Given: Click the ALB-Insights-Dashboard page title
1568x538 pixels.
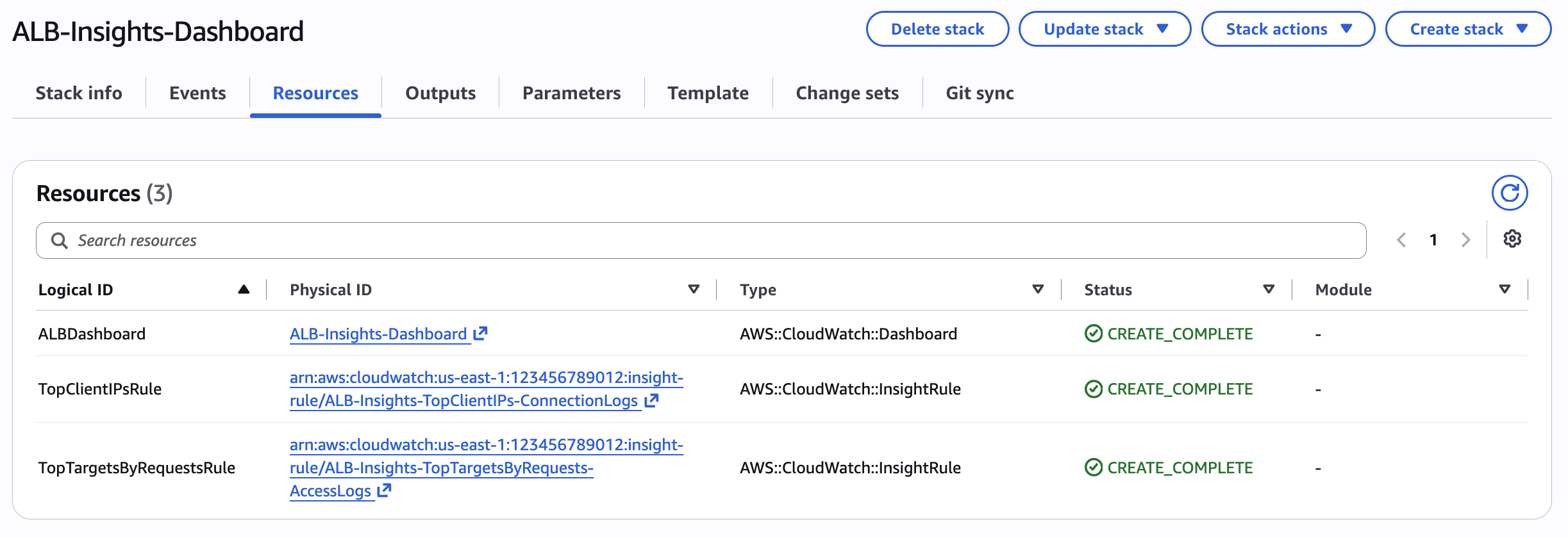Looking at the screenshot, I should coord(158,31).
